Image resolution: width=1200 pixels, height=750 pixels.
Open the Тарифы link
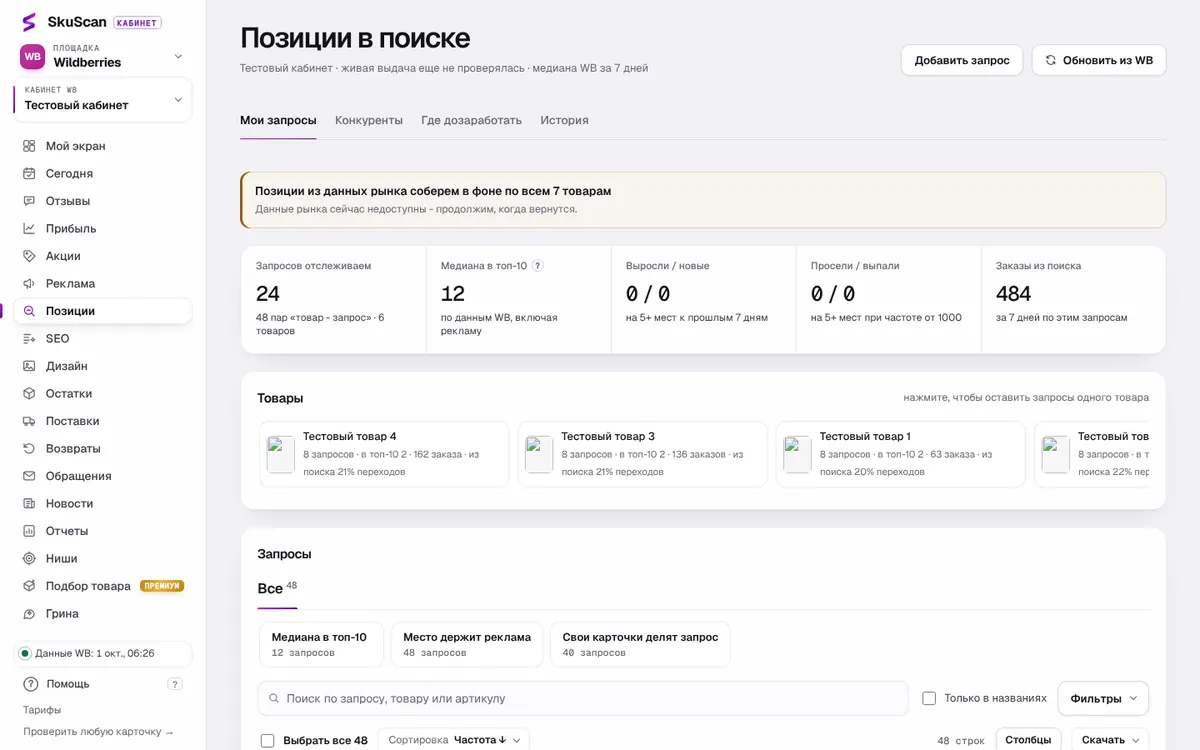[x=42, y=710]
